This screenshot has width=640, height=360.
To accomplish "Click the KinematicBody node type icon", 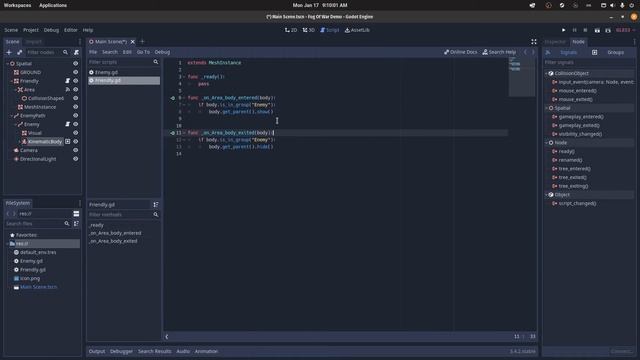I will coord(24,142).
